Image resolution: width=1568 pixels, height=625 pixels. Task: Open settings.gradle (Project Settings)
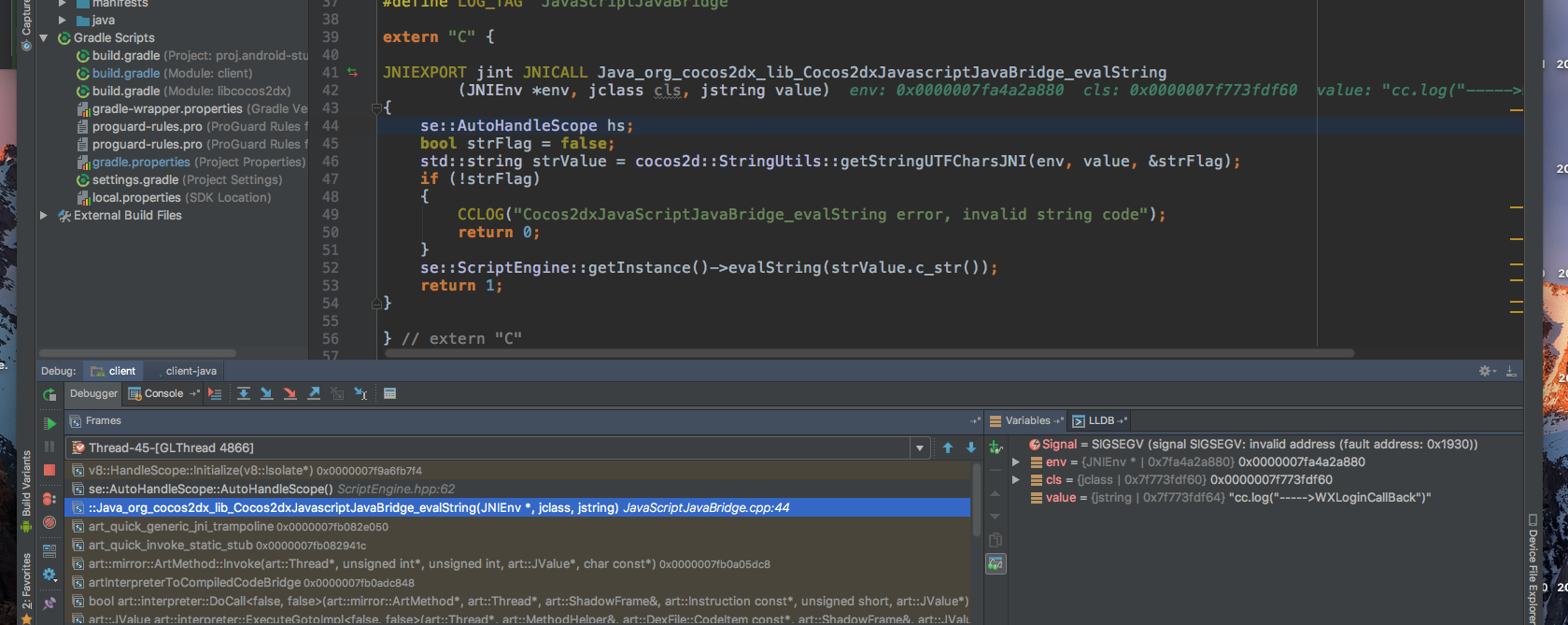(x=179, y=179)
